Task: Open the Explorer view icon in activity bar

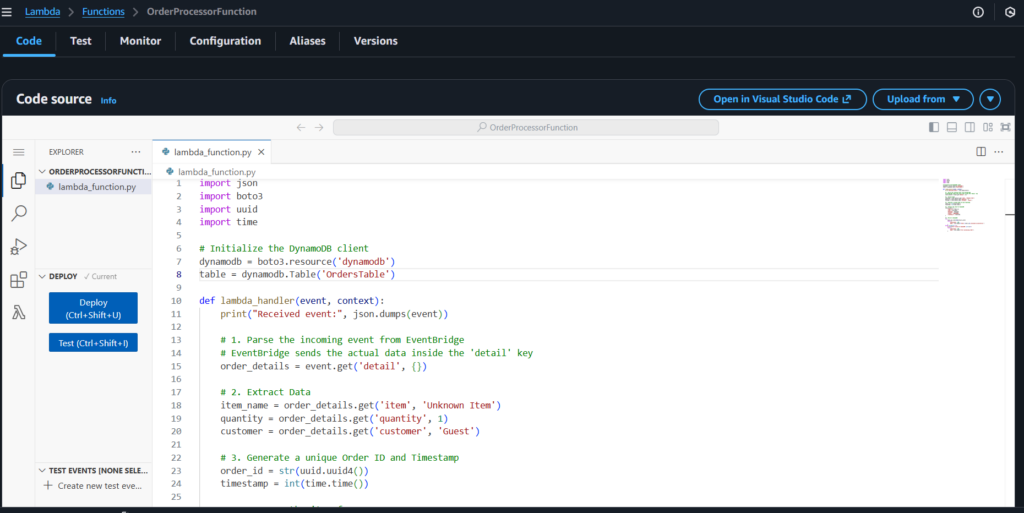Action: [18, 181]
